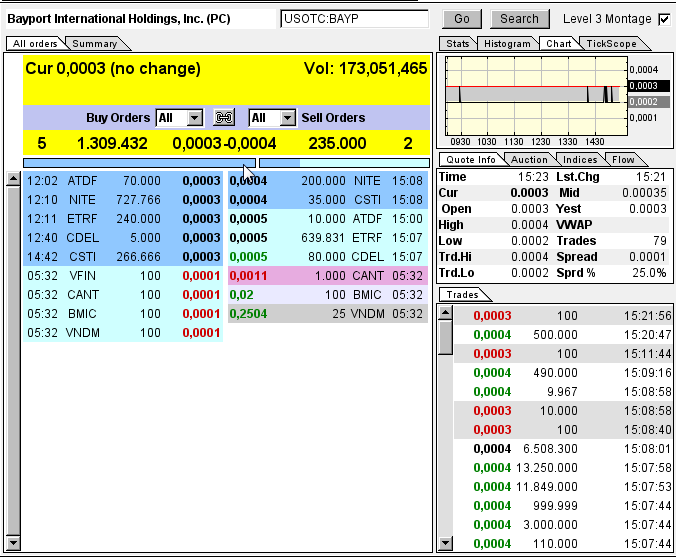This screenshot has width=676, height=558.
Task: Open the Histogram tab
Action: click(507, 44)
